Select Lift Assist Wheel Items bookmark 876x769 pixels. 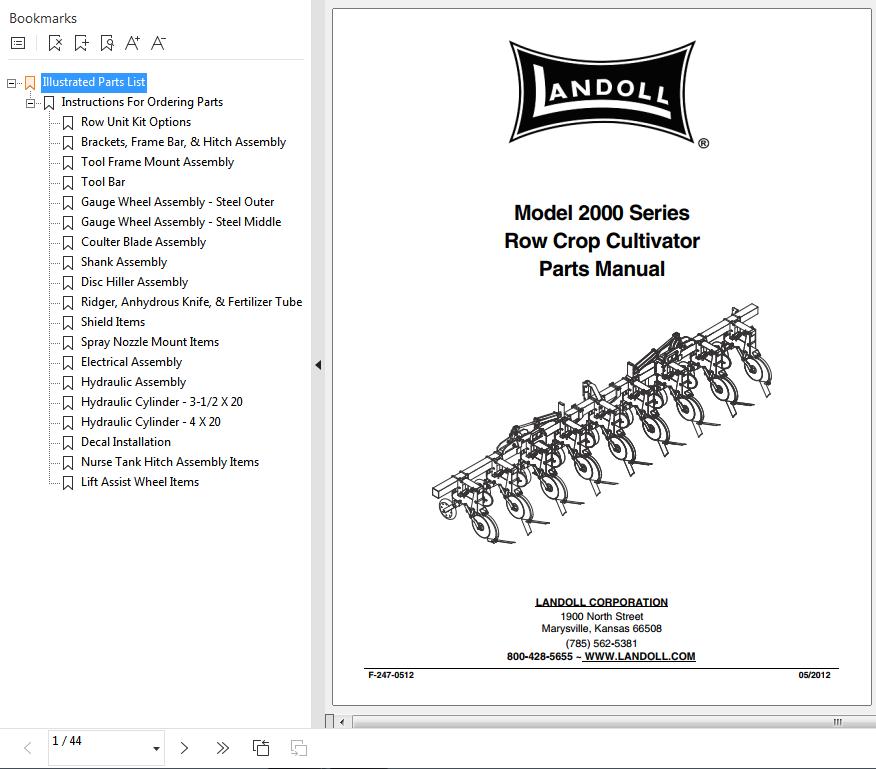[140, 482]
